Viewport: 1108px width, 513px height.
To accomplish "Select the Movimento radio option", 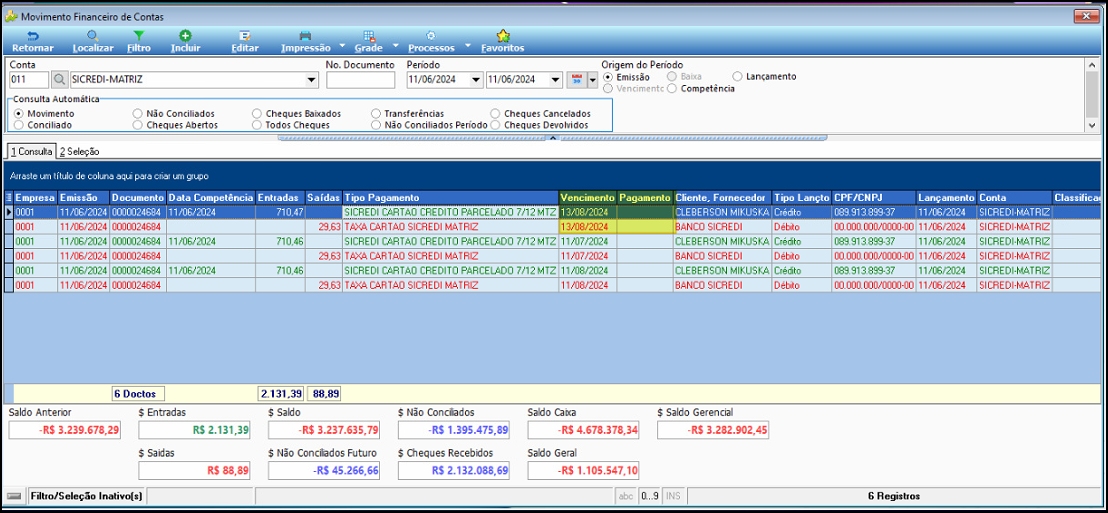I will [x=19, y=113].
